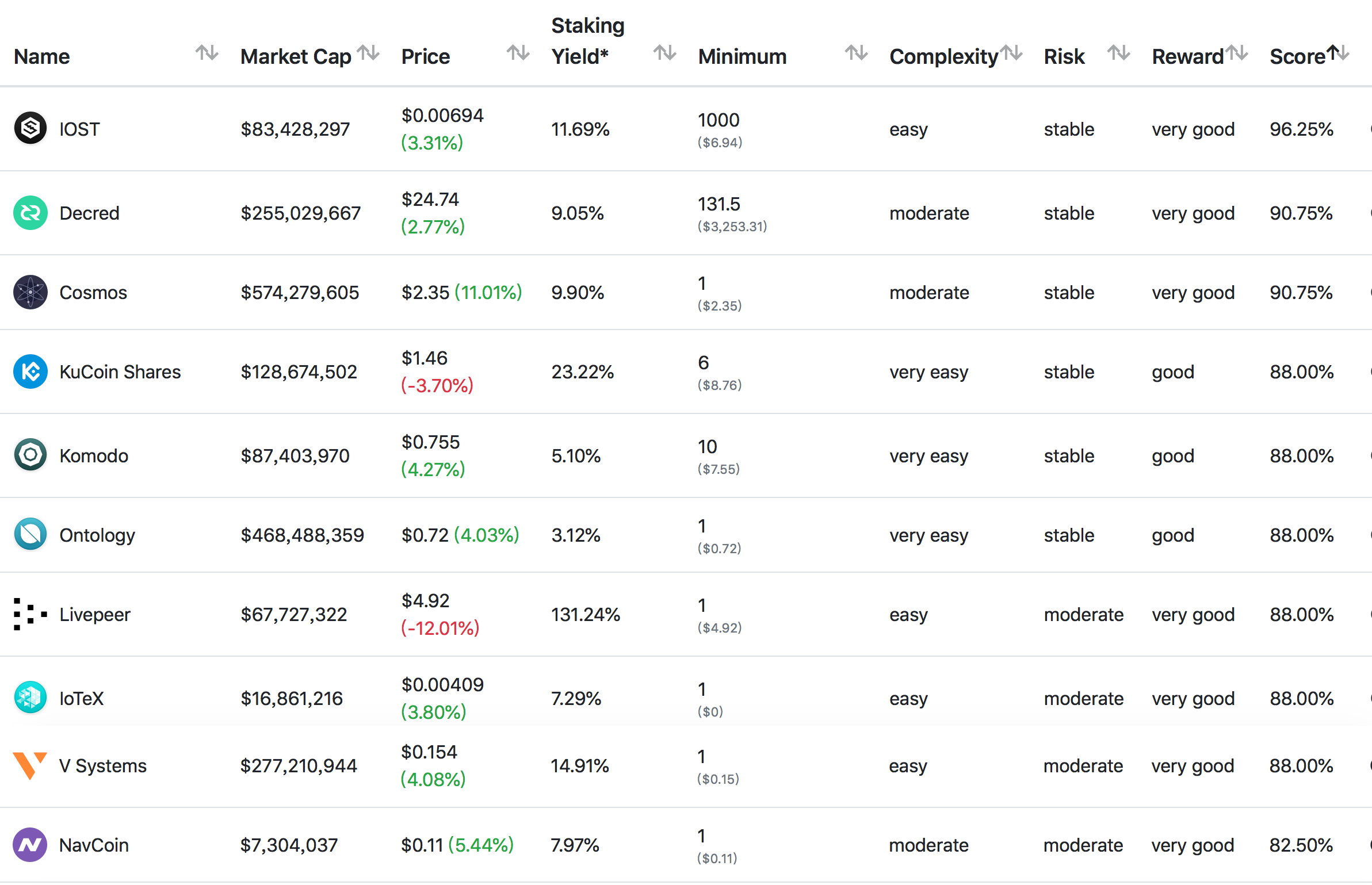Click the V Systems orange logo

pyautogui.click(x=30, y=765)
